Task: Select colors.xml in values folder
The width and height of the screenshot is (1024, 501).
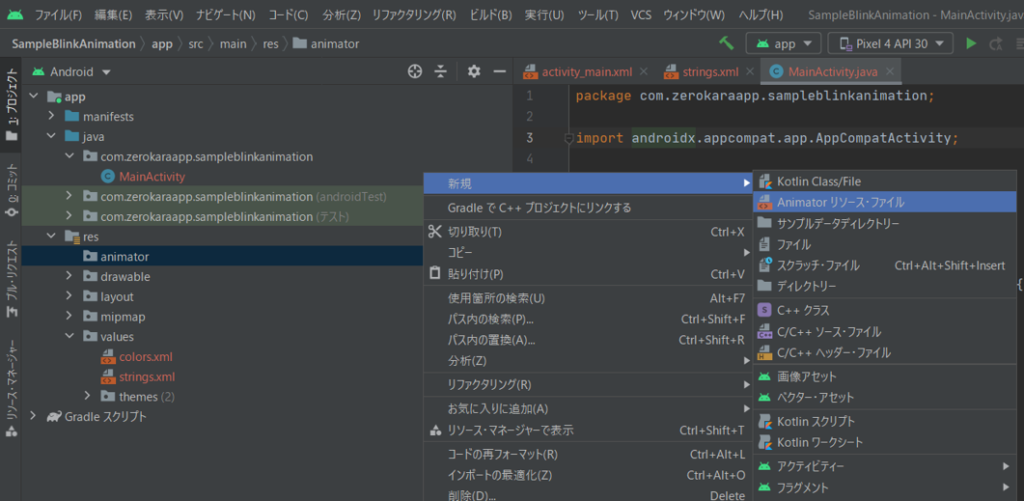Action: pyautogui.click(x=146, y=357)
